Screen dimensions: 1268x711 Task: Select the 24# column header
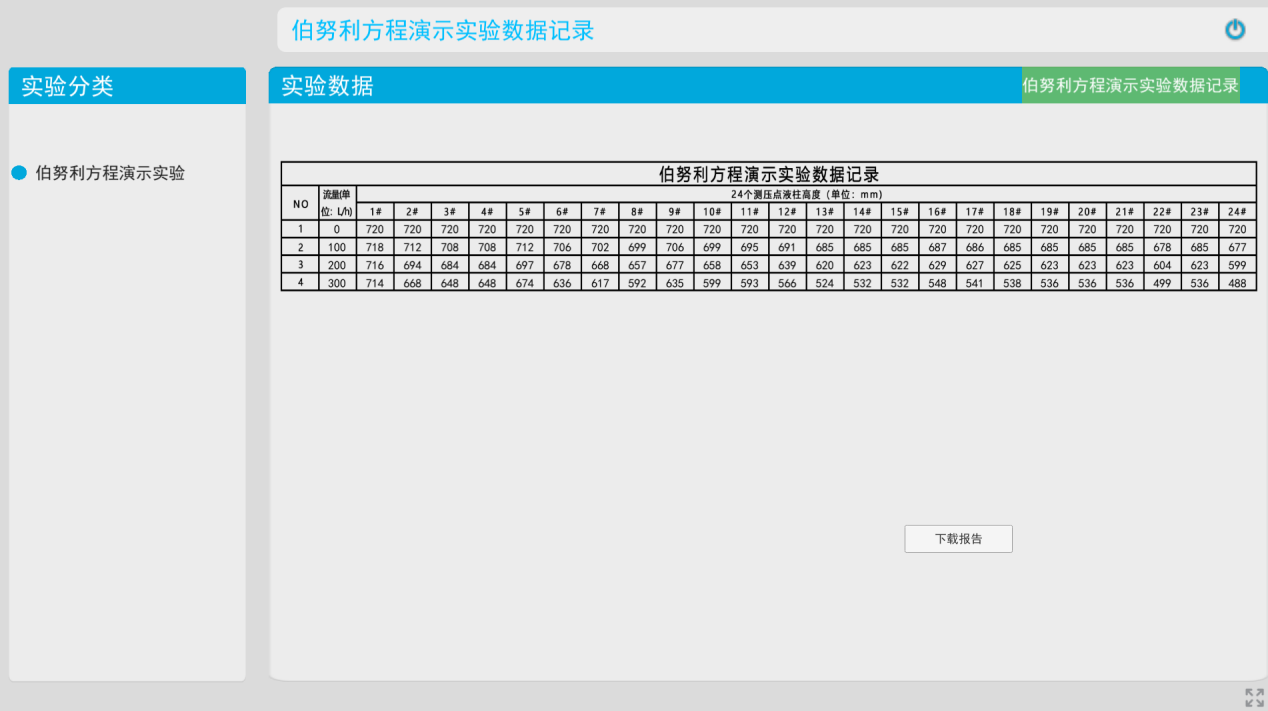[1237, 212]
